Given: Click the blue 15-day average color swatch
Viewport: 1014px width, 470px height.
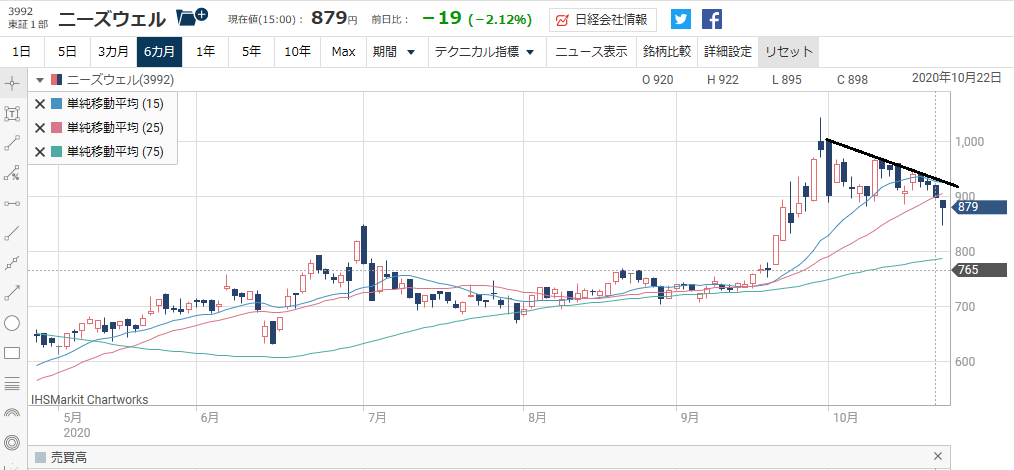Looking at the screenshot, I should pos(56,103).
